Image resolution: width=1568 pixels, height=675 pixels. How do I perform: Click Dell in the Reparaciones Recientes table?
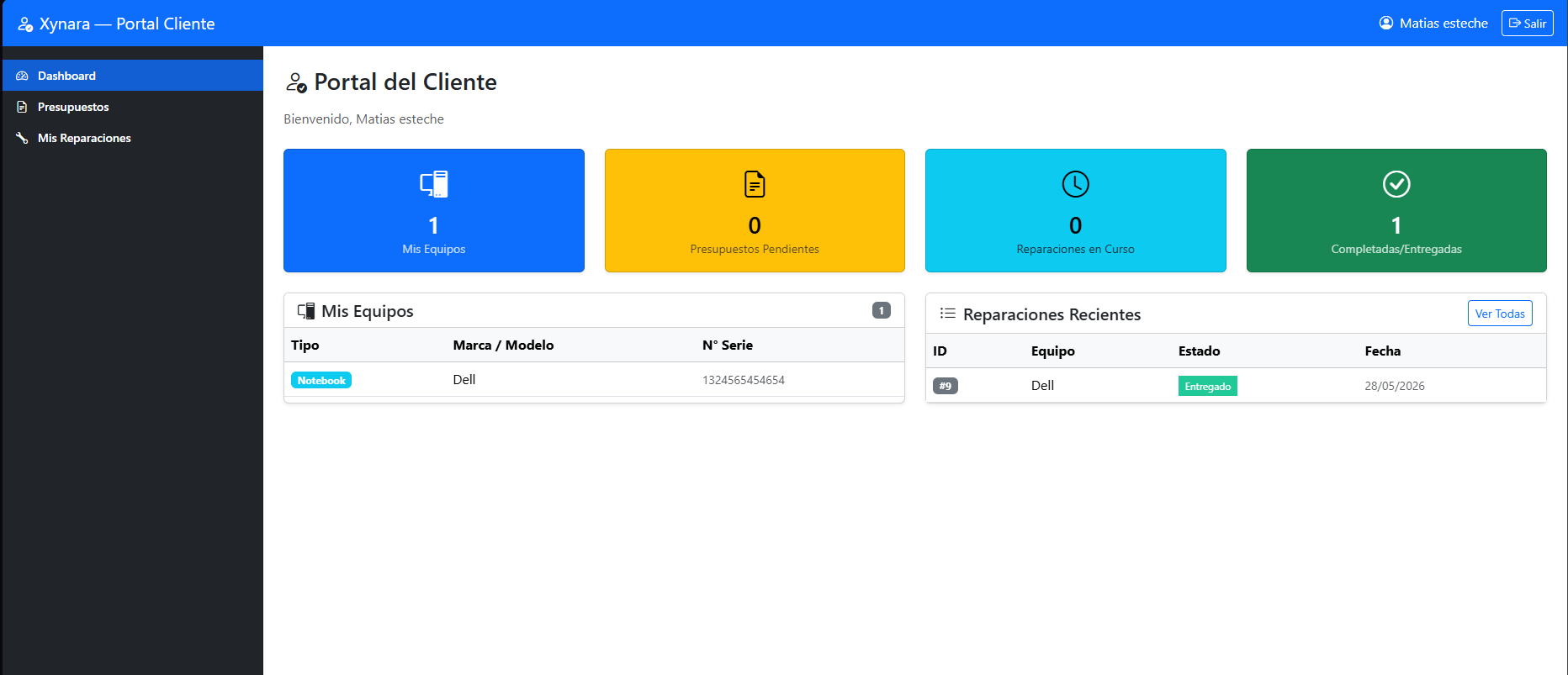point(1042,385)
